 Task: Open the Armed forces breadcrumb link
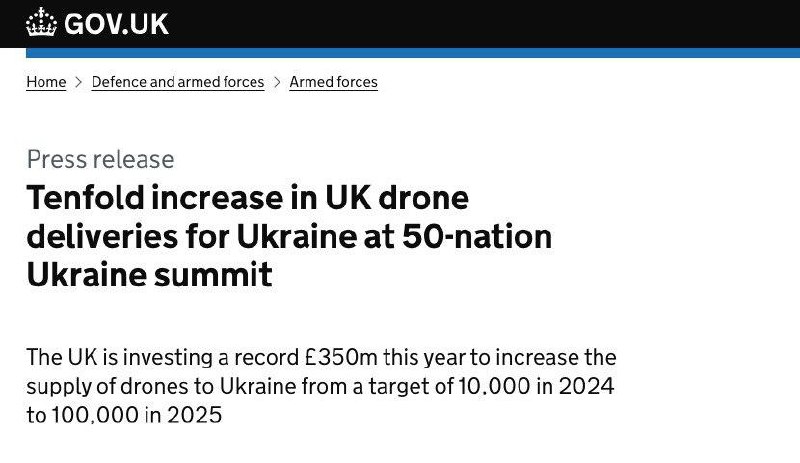tap(333, 82)
